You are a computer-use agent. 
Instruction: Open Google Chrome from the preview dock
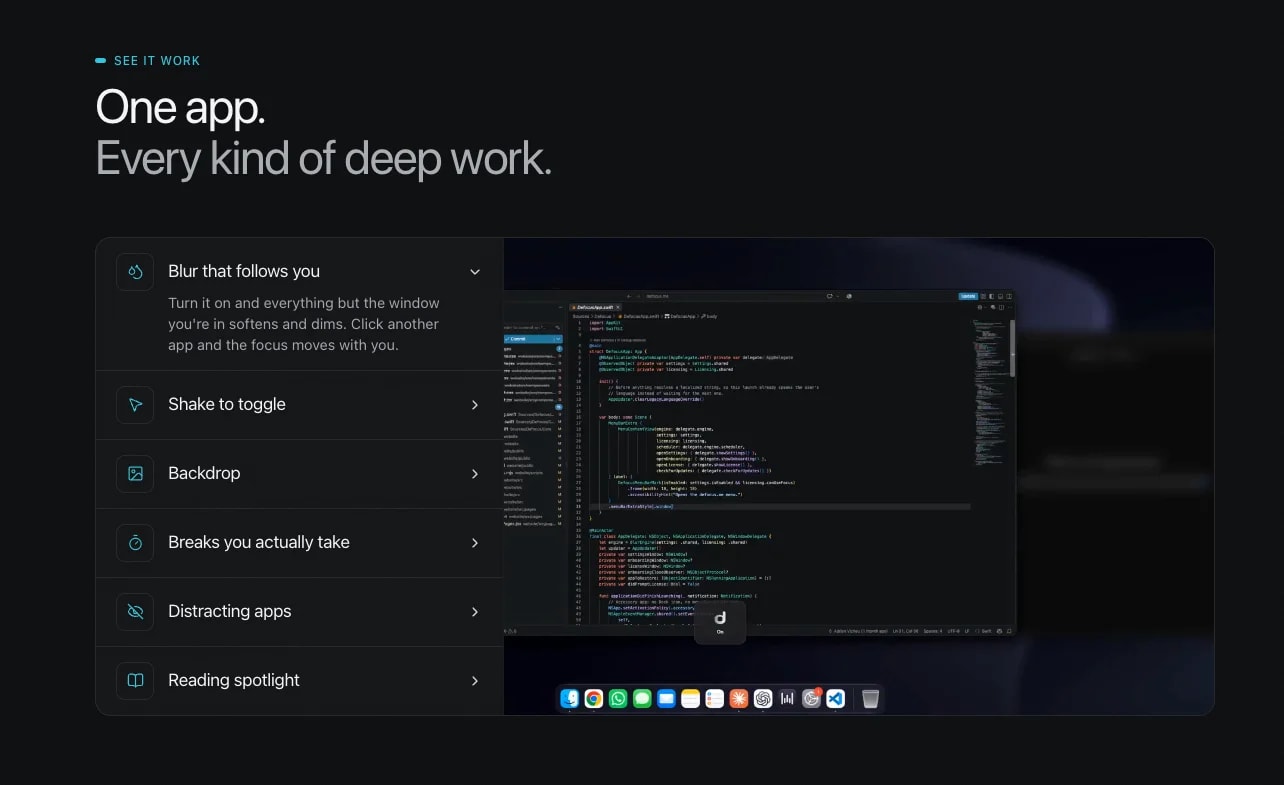click(x=593, y=699)
